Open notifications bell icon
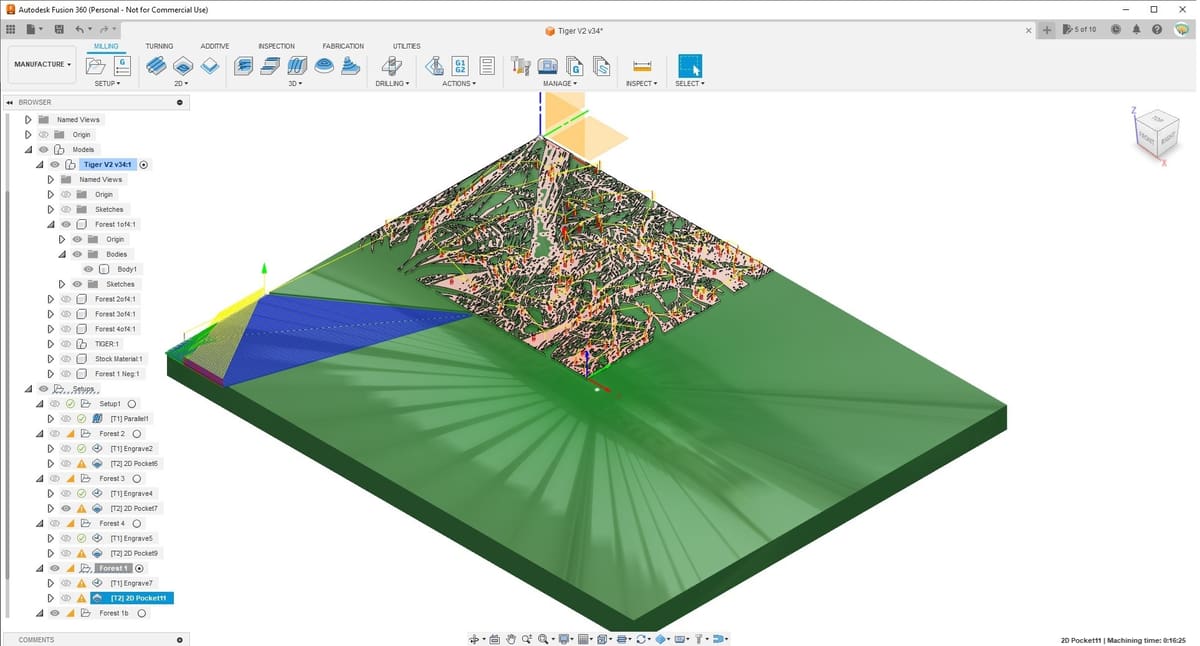1200x646 pixels. pos(1136,30)
